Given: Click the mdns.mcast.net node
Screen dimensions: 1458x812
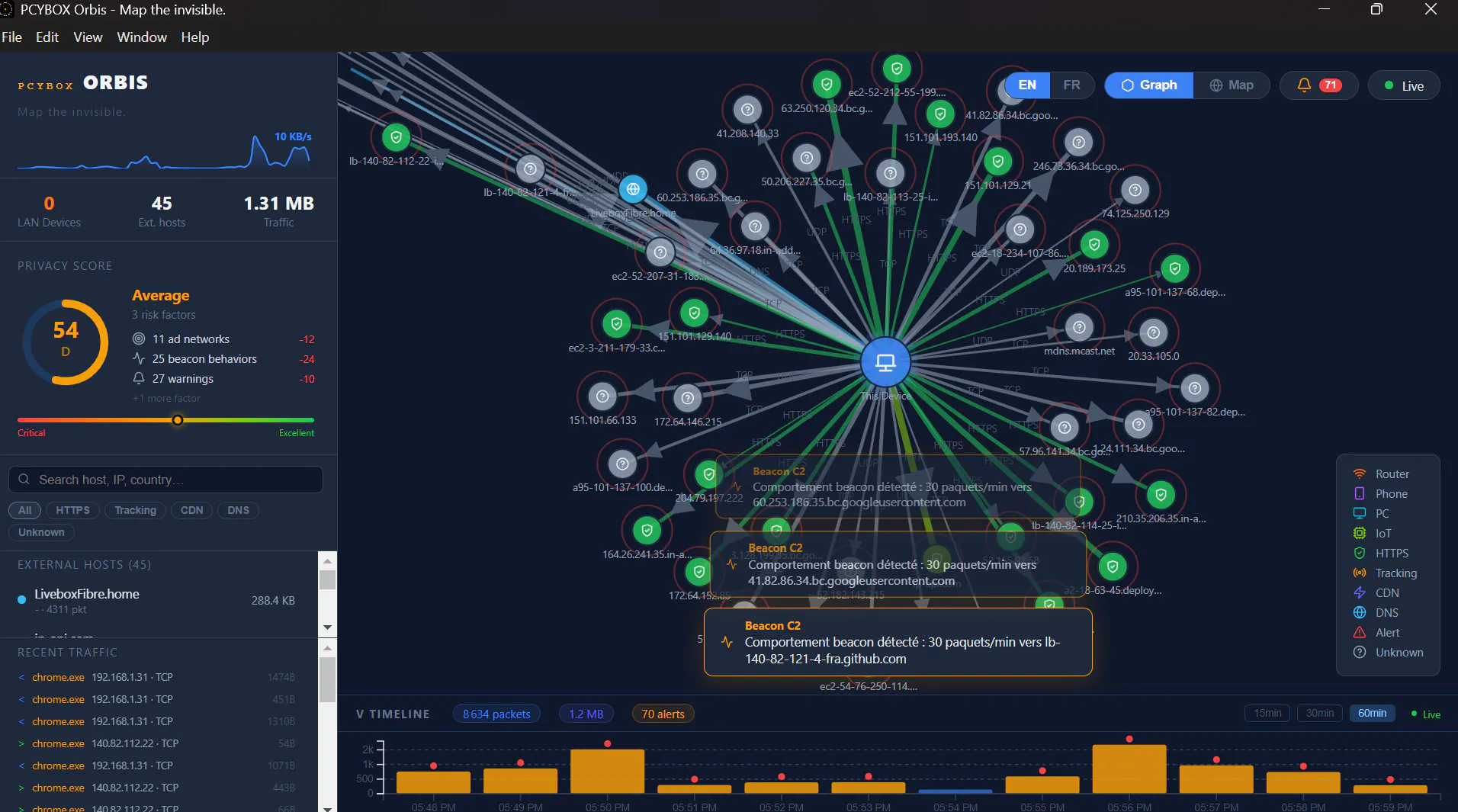Looking at the screenshot, I should tap(1079, 328).
